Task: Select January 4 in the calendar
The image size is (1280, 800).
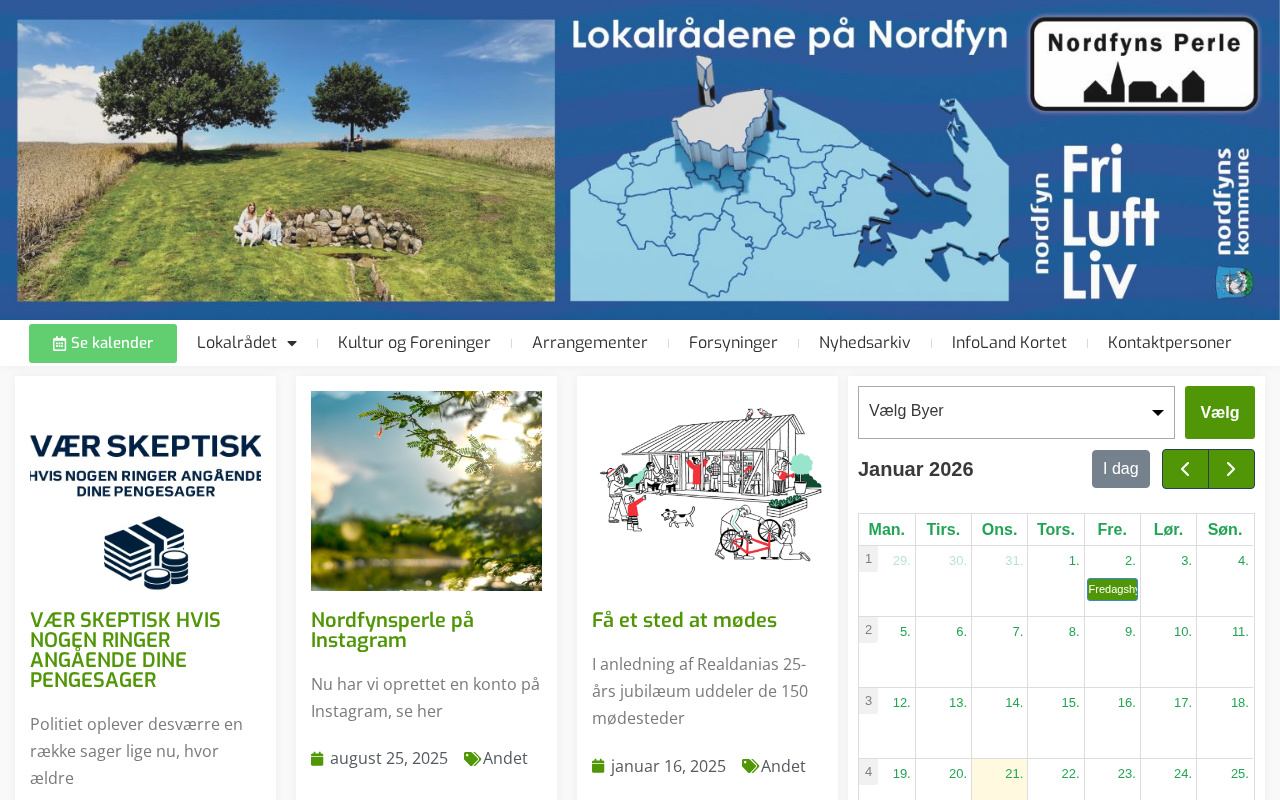Action: coord(1243,561)
